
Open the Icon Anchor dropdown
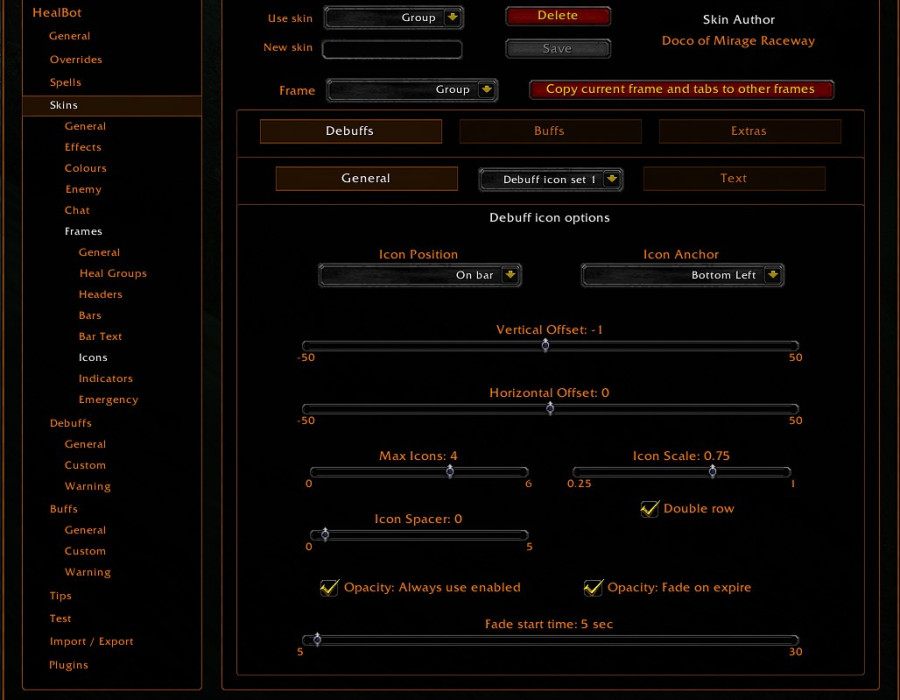(682, 275)
